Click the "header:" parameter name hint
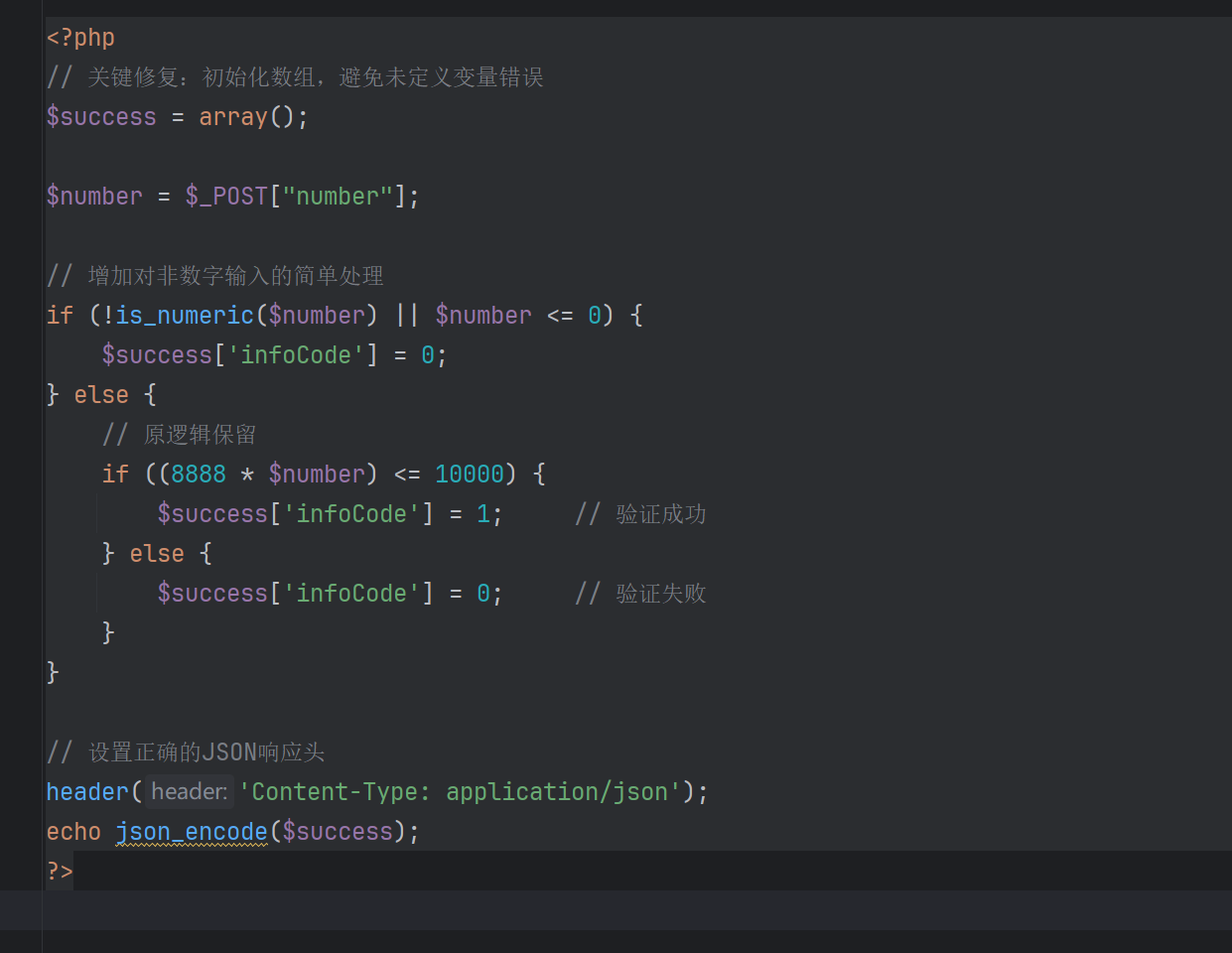The height and width of the screenshot is (953, 1232). pyautogui.click(x=190, y=792)
